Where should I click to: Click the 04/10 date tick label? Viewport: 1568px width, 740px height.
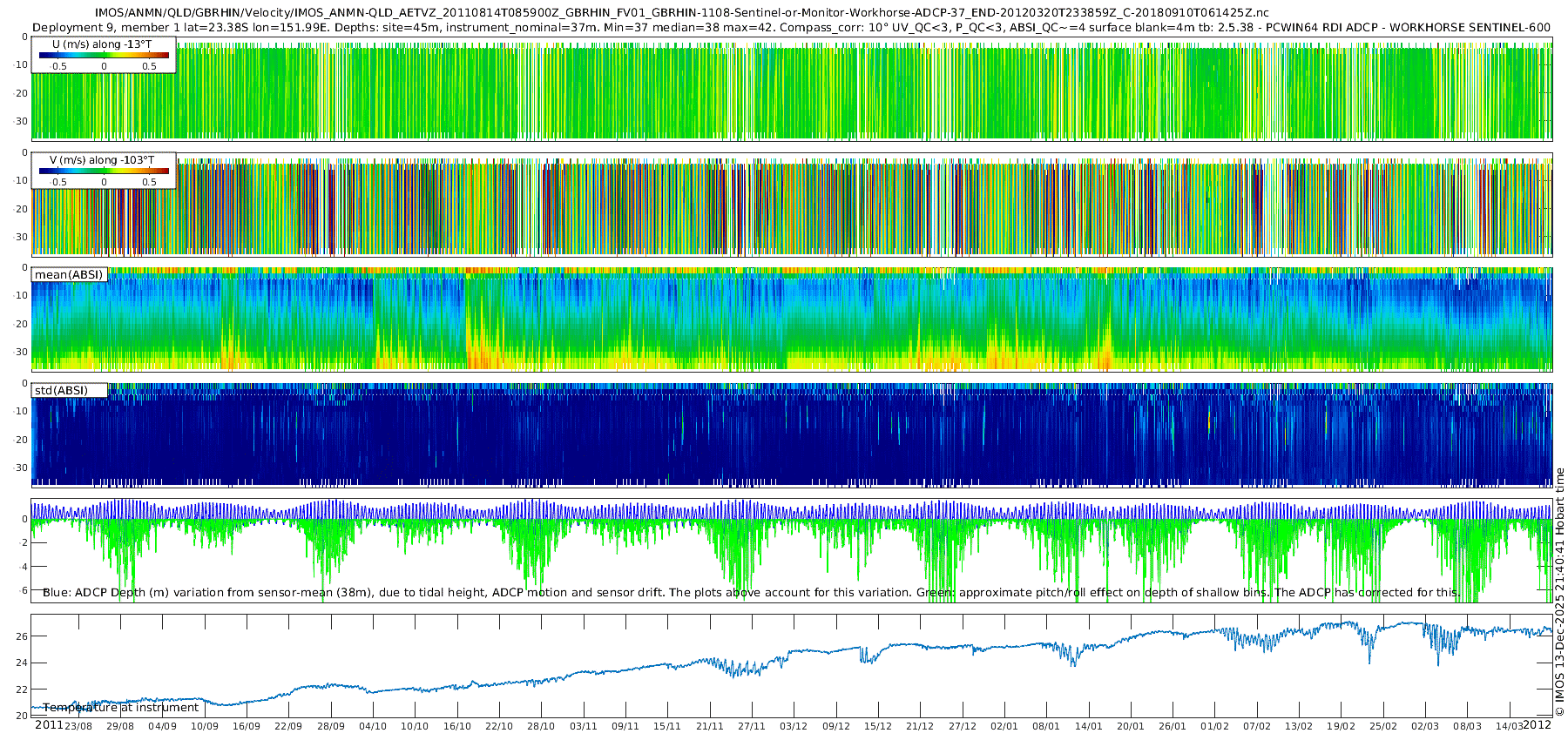click(x=373, y=726)
